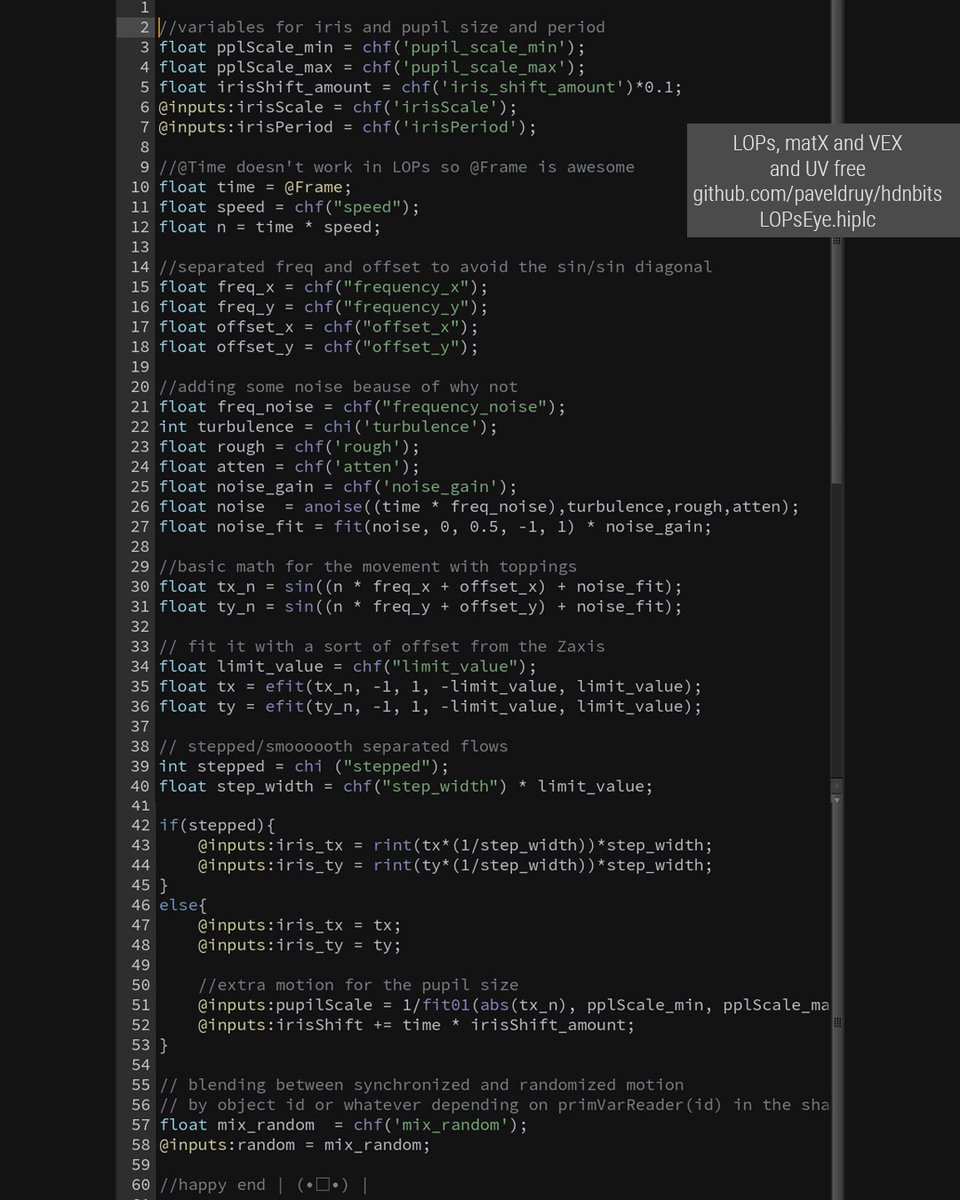The width and height of the screenshot is (960, 1200).
Task: Click the line 'float pplScale_max = chf('pupil_scale_max');'
Action: click(x=372, y=67)
